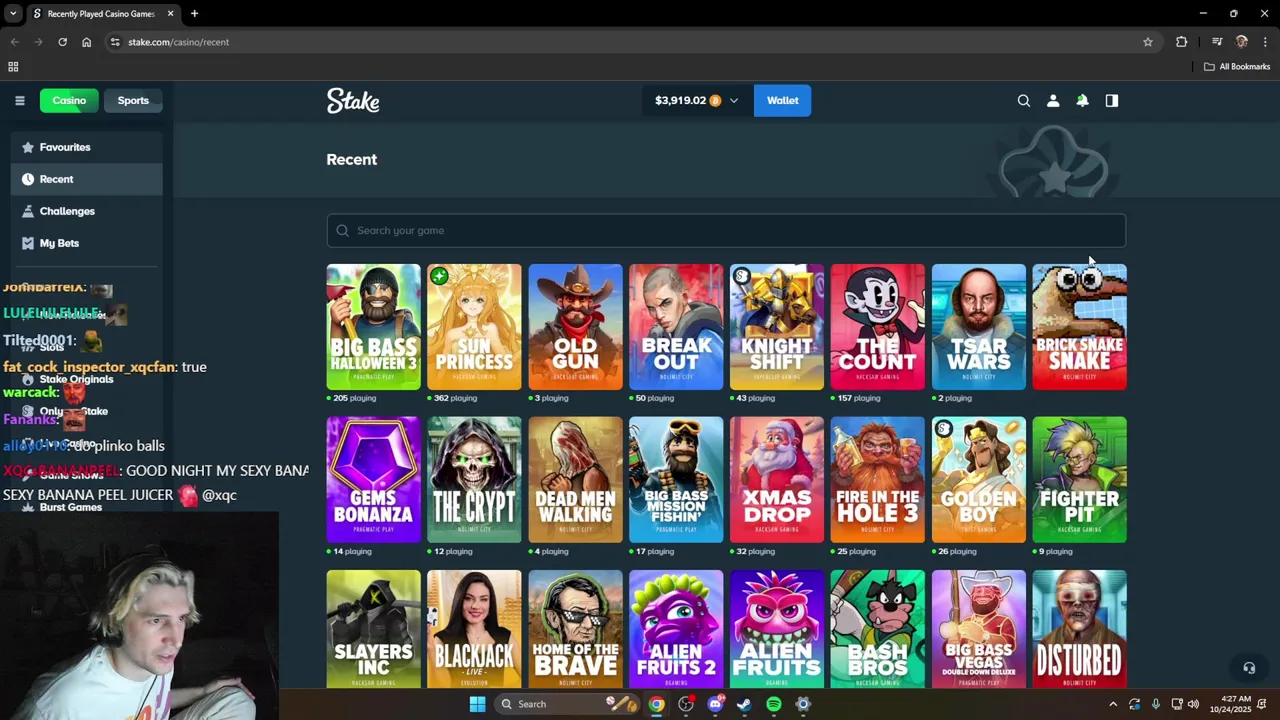Viewport: 1280px width, 720px height.
Task: Expand the tab search dropdown arrow
Action: coord(13,14)
